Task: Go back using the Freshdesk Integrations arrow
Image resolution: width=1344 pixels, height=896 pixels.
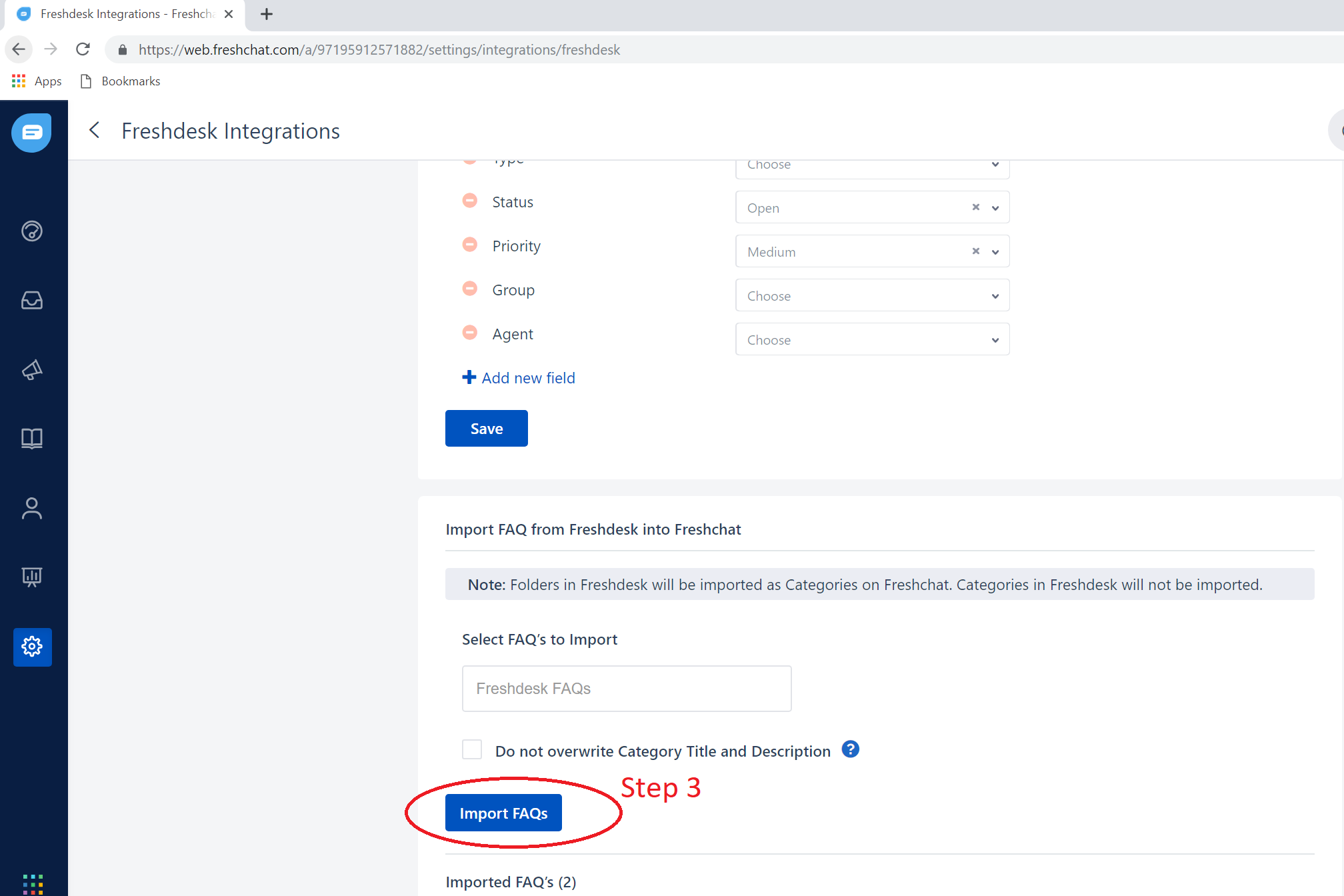Action: pyautogui.click(x=95, y=131)
